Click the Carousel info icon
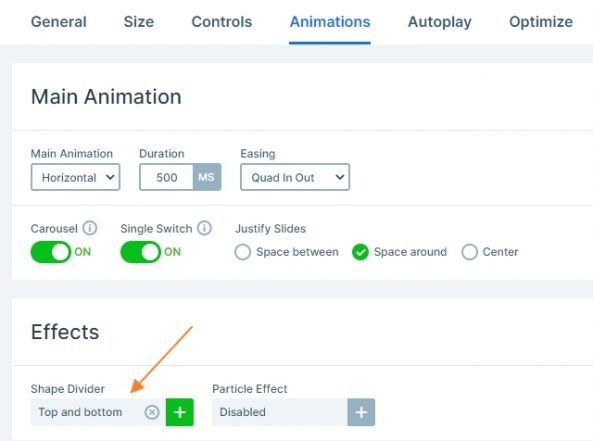Screen dimensions: 593x441 pyautogui.click(x=90, y=228)
